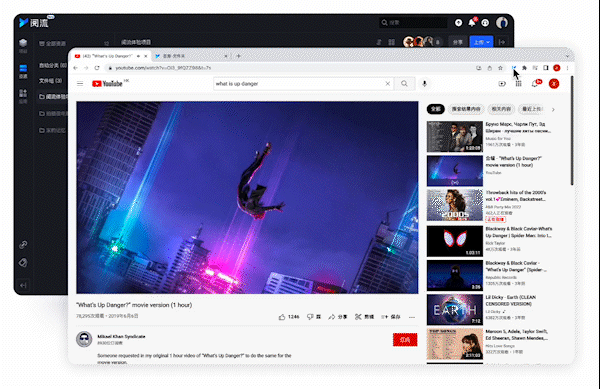This screenshot has height=389, width=600.
Task: Click upload icon in Yueliu top bar
Action: pyautogui.click(x=458, y=23)
